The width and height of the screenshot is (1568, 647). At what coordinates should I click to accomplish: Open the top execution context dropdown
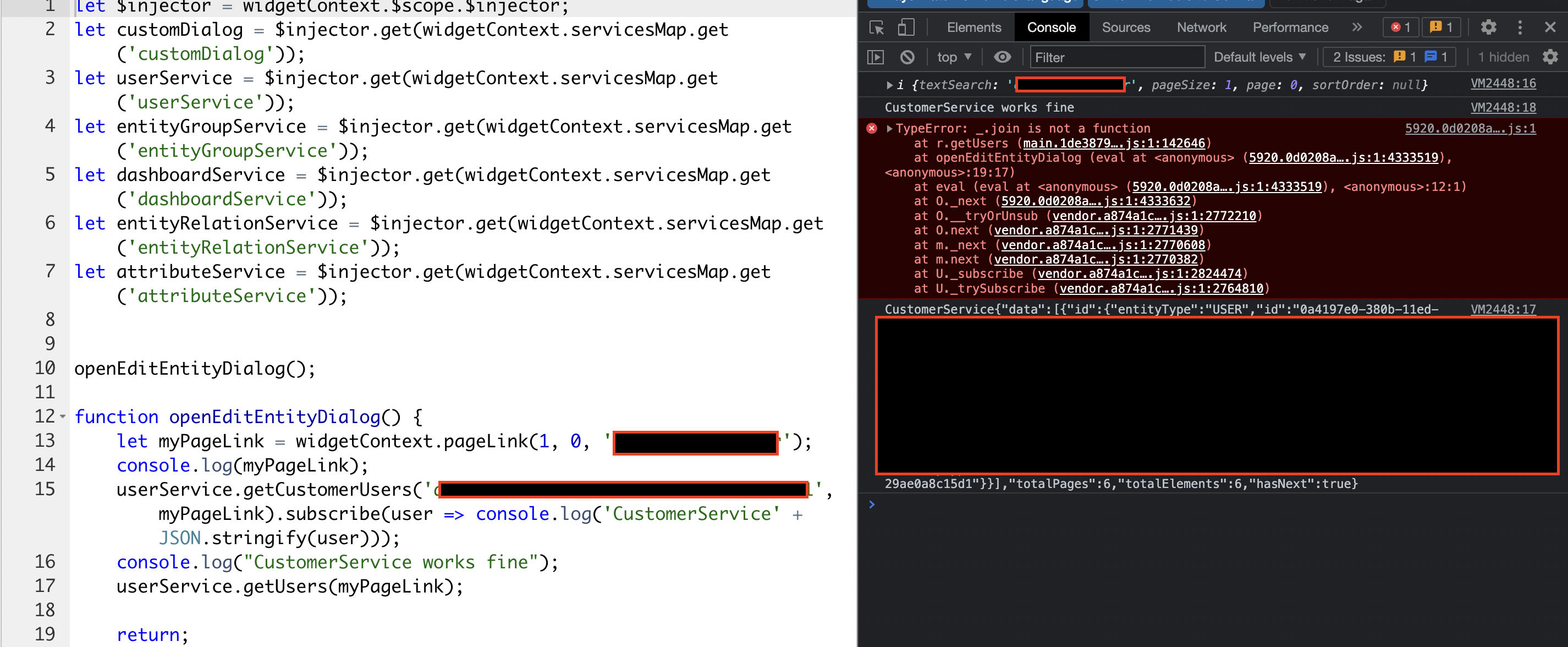(x=954, y=57)
